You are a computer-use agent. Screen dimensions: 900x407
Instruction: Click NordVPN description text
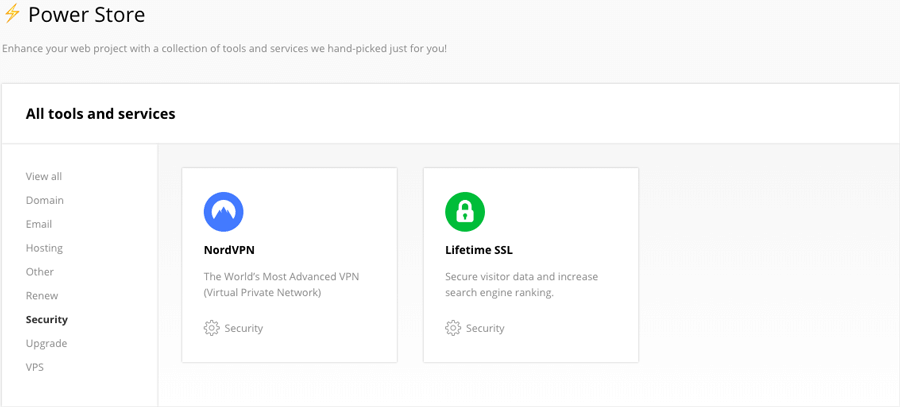pos(281,285)
